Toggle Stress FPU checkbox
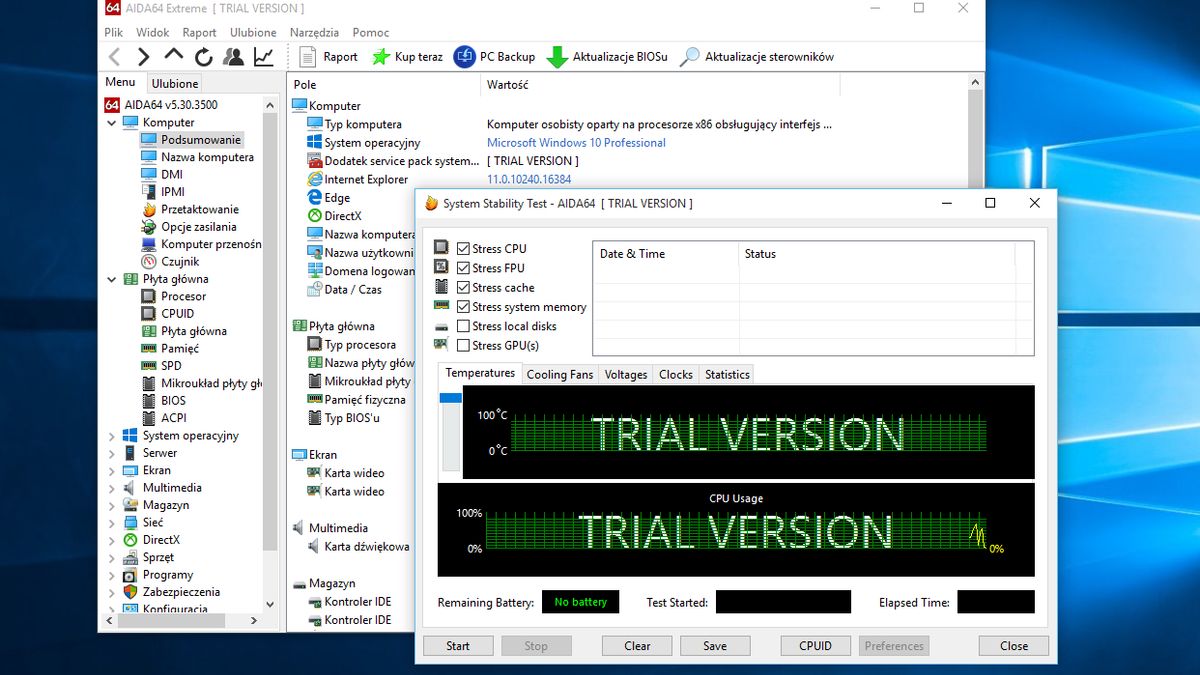 pos(463,268)
